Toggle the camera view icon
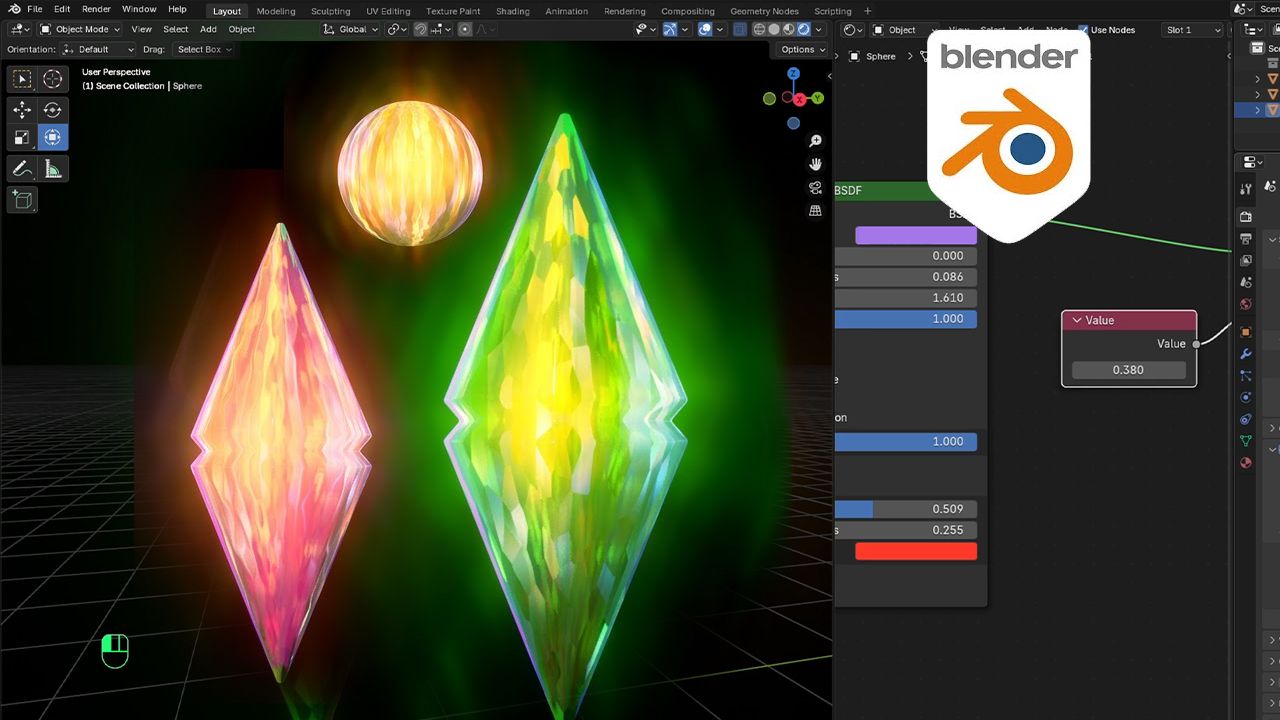The image size is (1280, 720). pyautogui.click(x=815, y=187)
